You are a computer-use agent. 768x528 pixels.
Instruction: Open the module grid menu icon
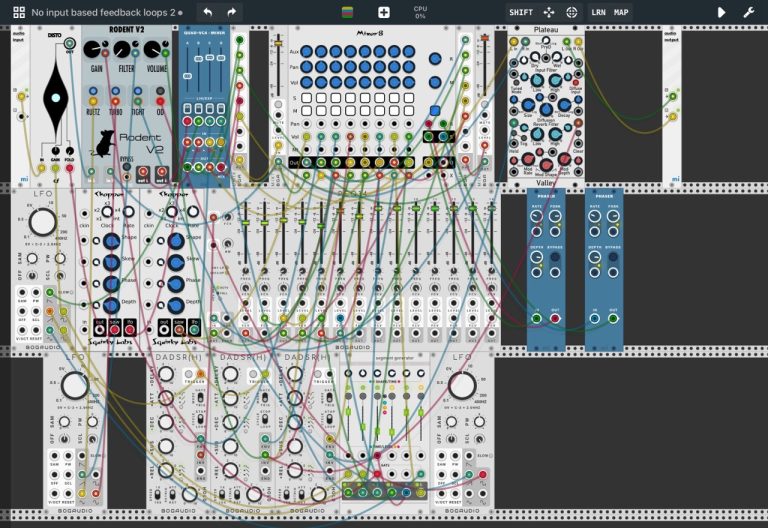19,12
